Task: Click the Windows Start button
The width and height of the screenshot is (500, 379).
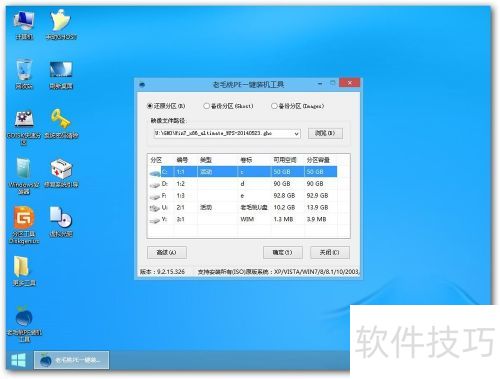Action: (18, 360)
